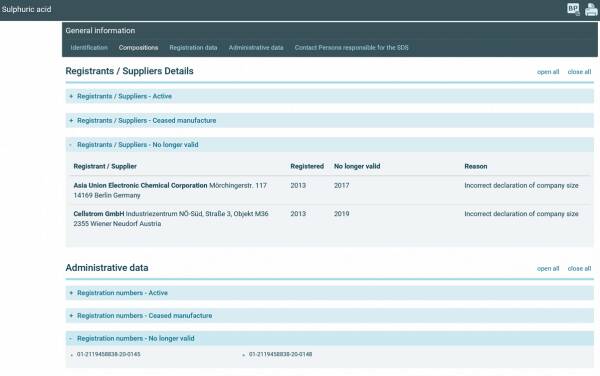Expand Registrants / Suppliers - Ceased manufacture section

[329, 120]
